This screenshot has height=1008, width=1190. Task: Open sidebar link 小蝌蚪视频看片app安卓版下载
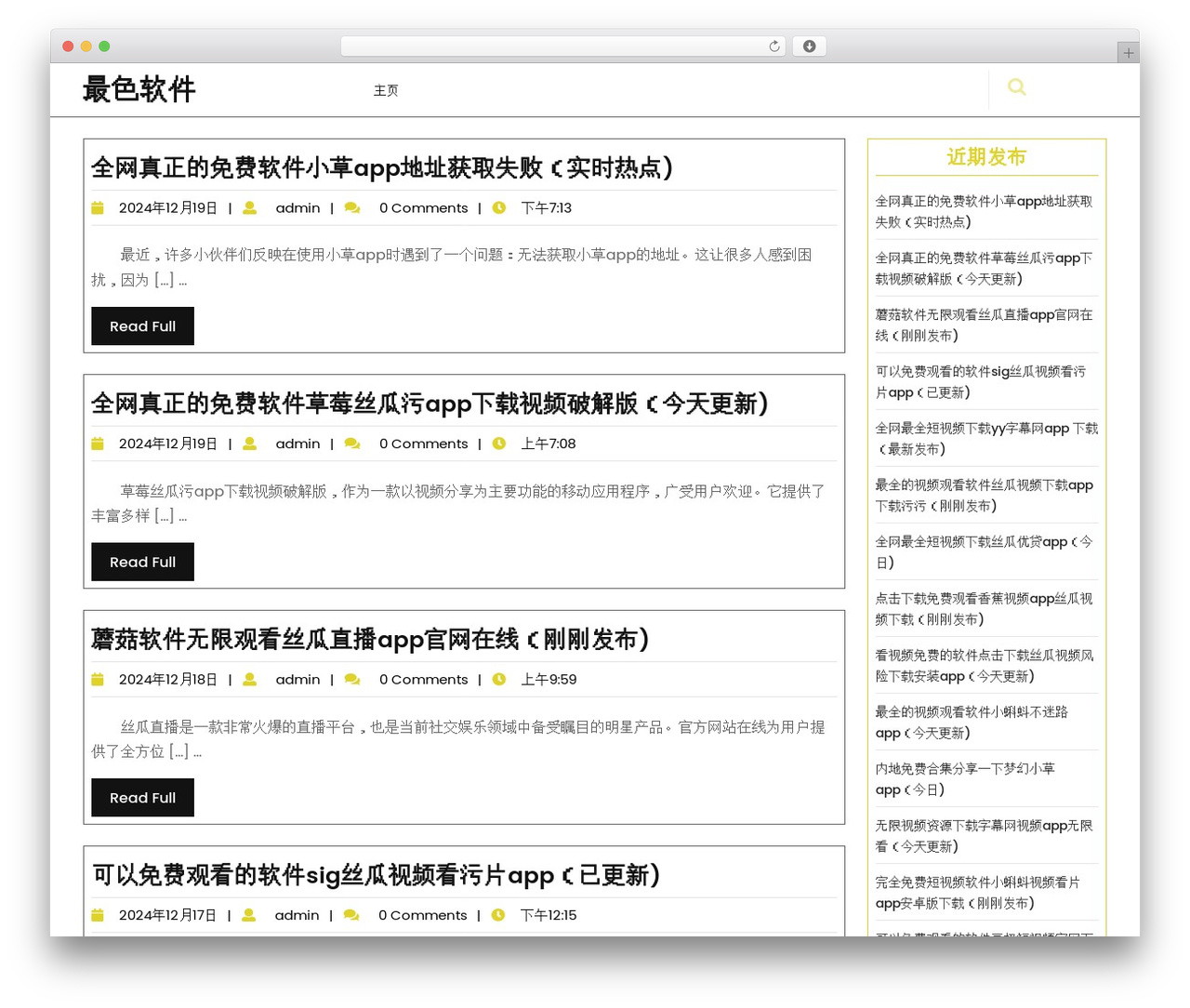coord(979,892)
